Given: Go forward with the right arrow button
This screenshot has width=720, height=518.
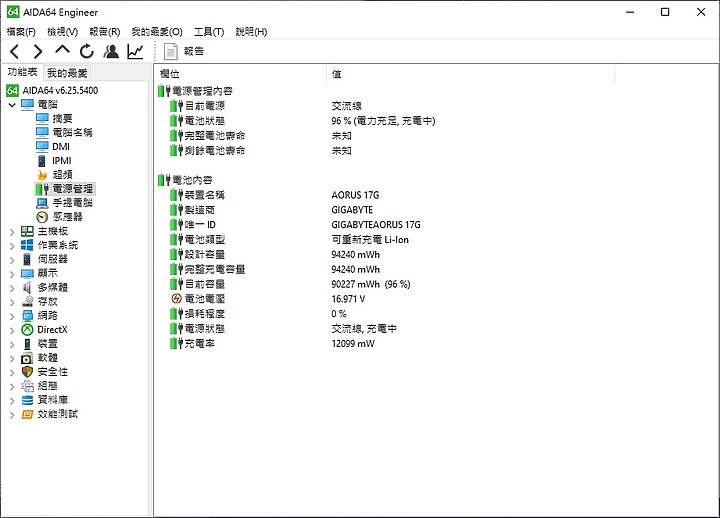Looking at the screenshot, I should tap(38, 51).
